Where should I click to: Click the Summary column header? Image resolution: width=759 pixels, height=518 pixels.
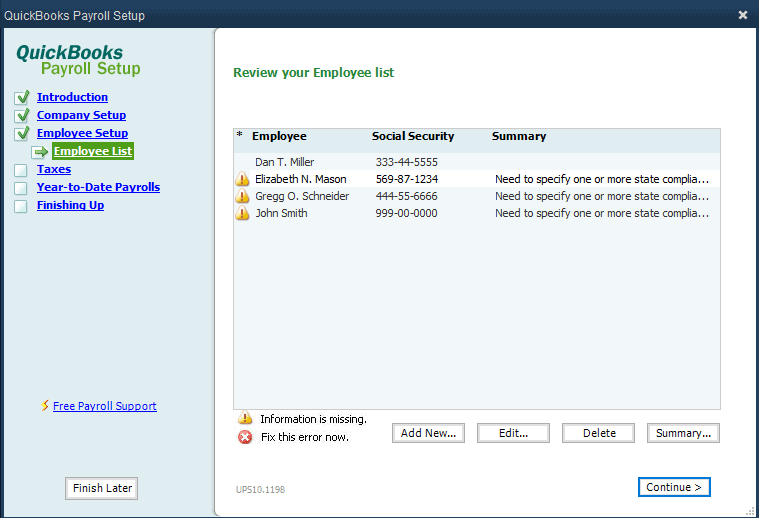(519, 136)
